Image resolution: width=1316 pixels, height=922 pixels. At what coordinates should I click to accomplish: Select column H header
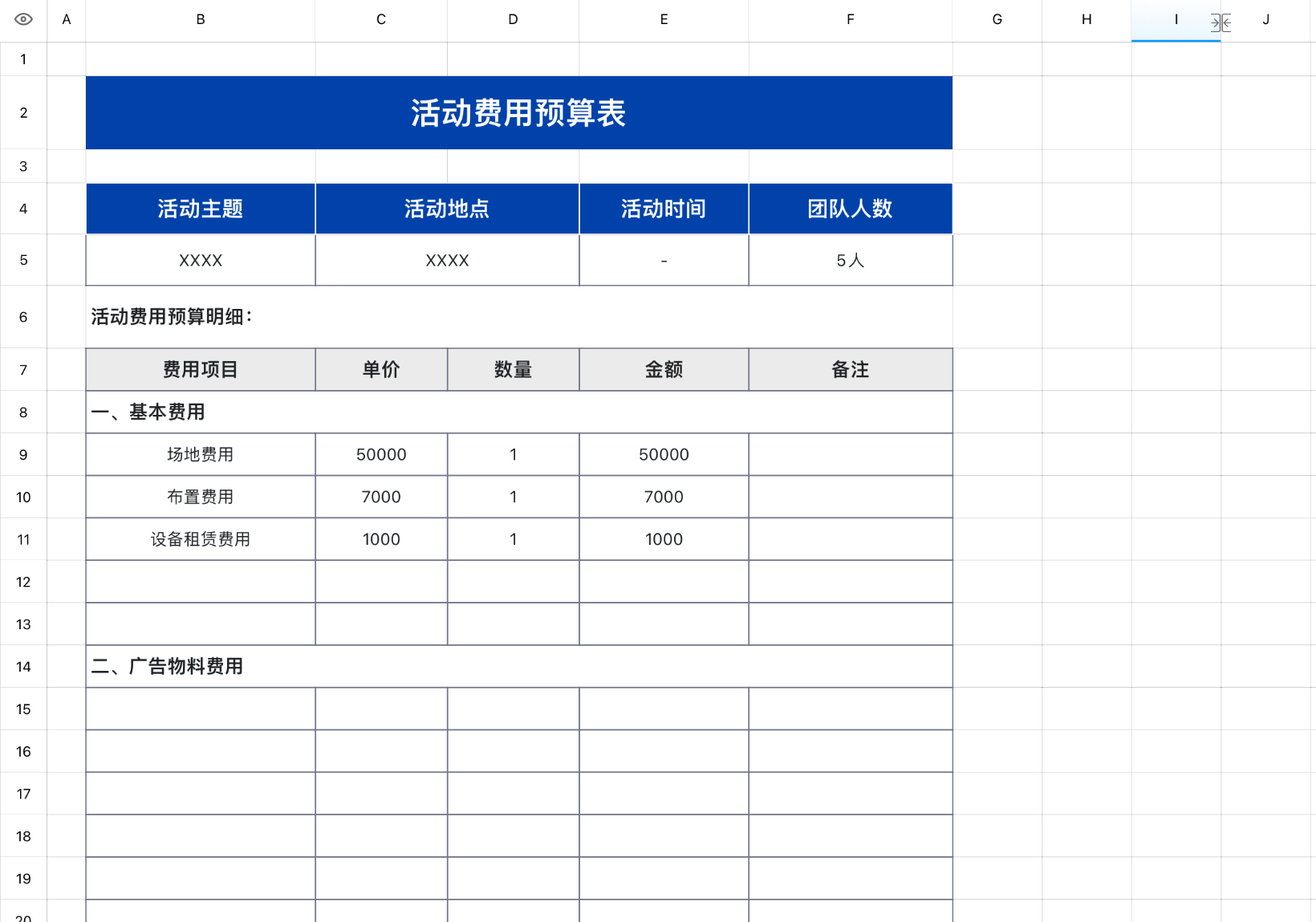[1087, 19]
